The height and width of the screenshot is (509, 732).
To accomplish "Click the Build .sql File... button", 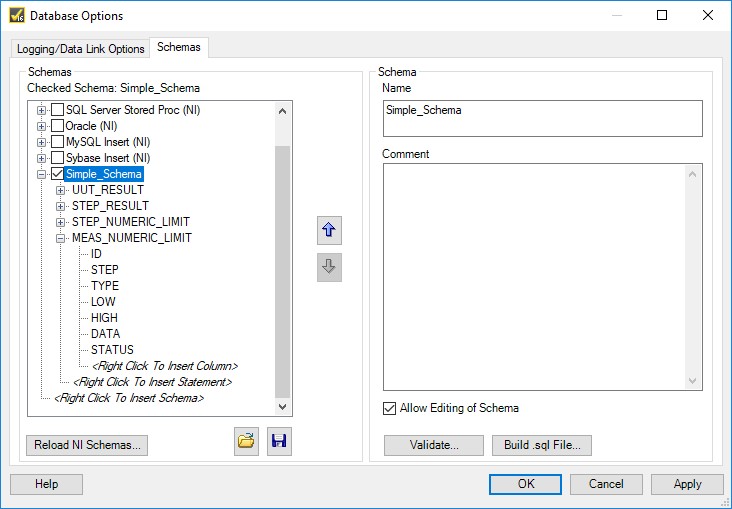I will click(x=542, y=445).
